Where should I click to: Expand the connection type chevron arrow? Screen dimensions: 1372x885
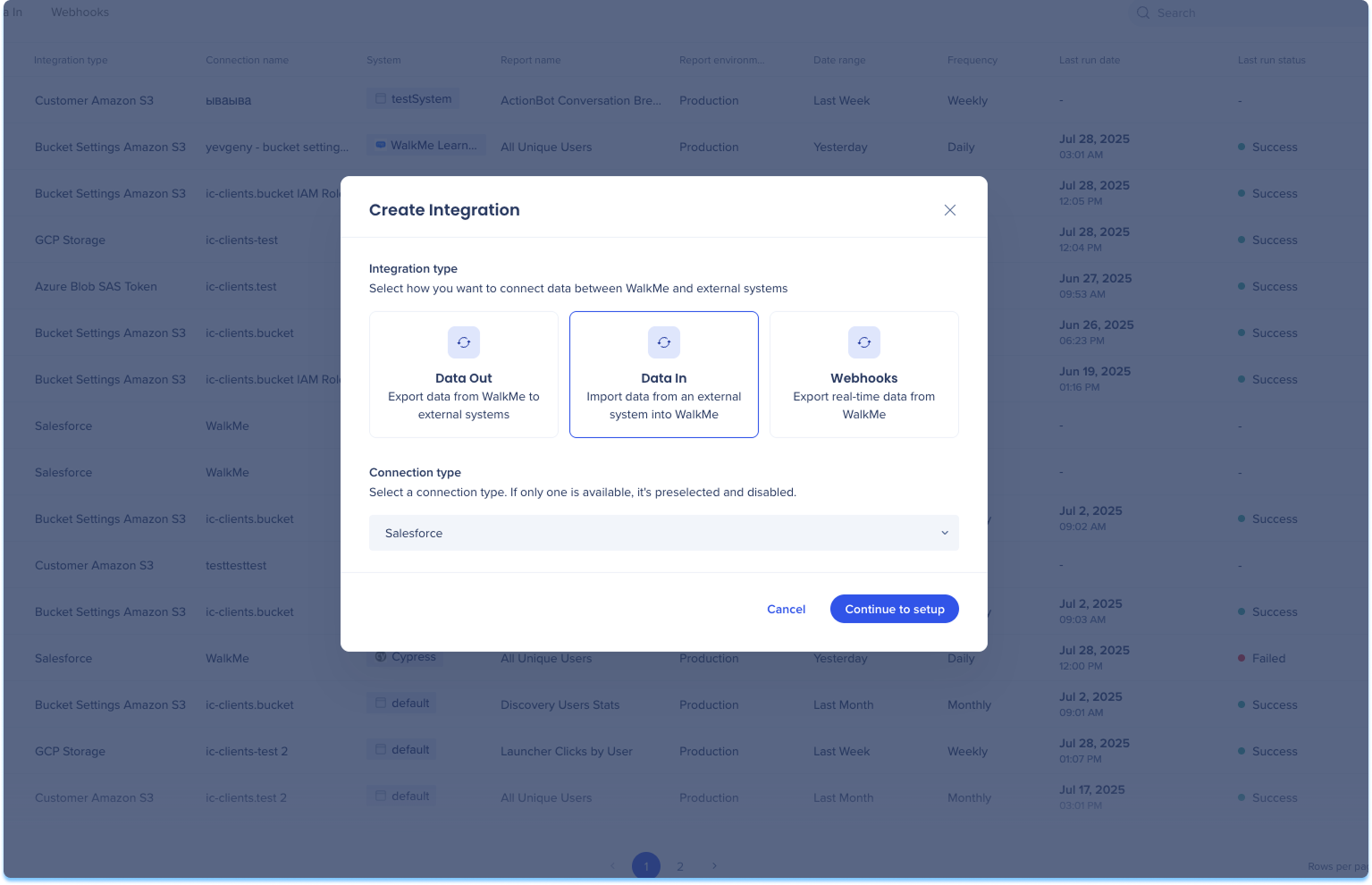point(944,533)
